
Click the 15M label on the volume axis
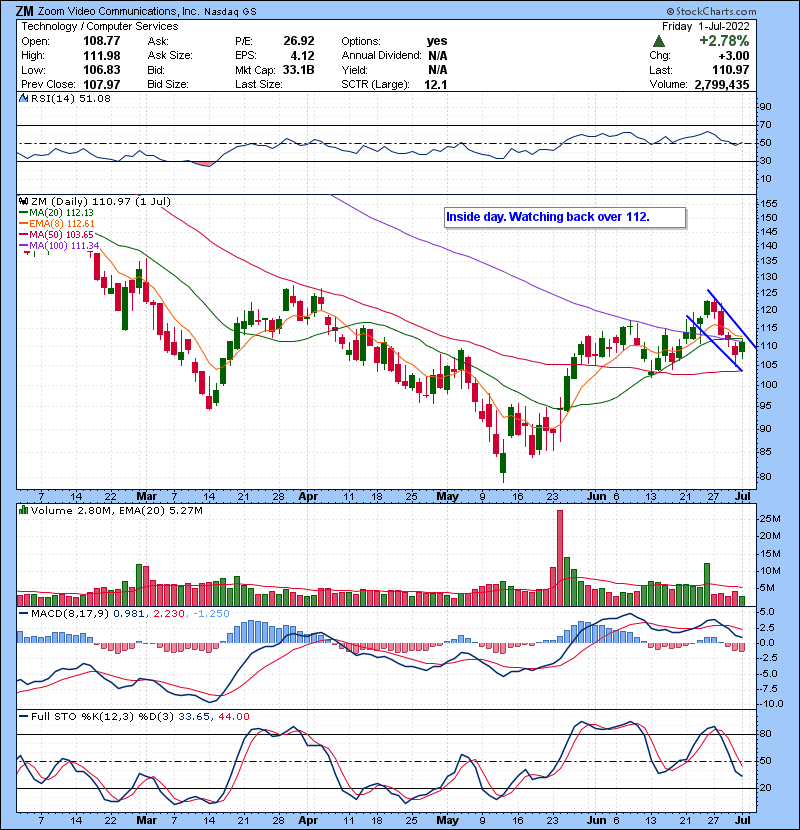pos(770,554)
